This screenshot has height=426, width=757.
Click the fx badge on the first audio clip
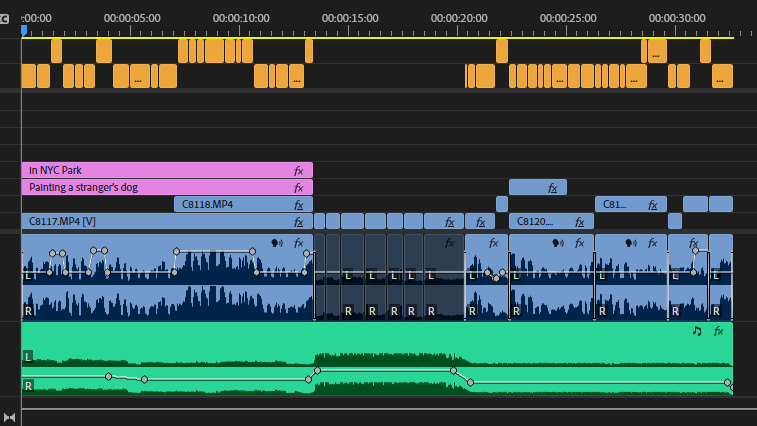[x=299, y=243]
